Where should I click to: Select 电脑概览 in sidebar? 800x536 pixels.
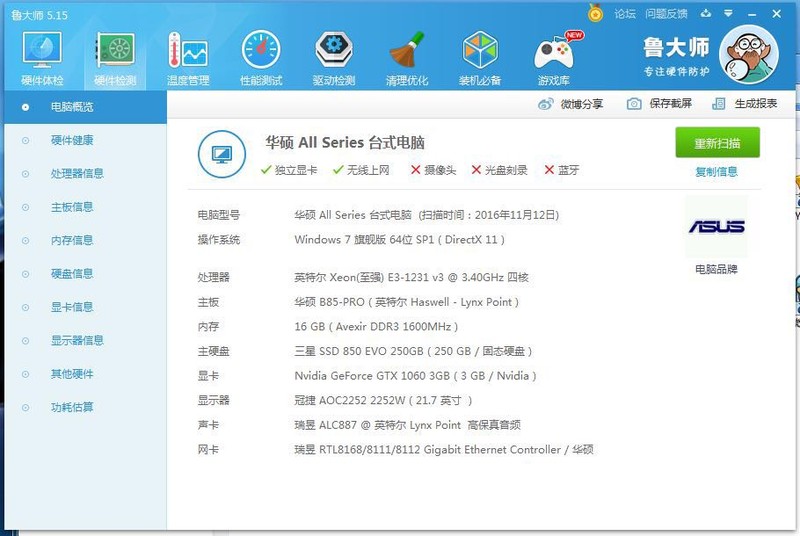point(85,107)
